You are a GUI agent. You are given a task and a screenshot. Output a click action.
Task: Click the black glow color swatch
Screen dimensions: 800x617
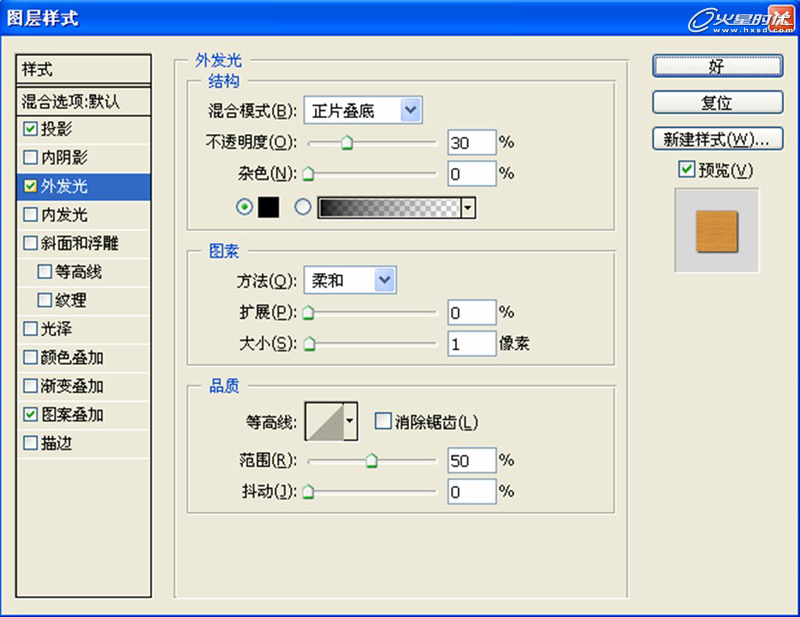268,207
